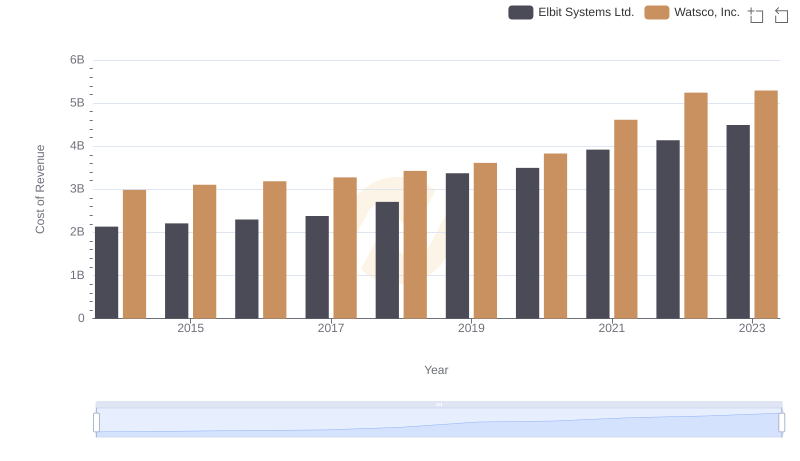800x461 pixels.
Task: Click the Watsco orange legend swatch
Action: pyautogui.click(x=657, y=12)
